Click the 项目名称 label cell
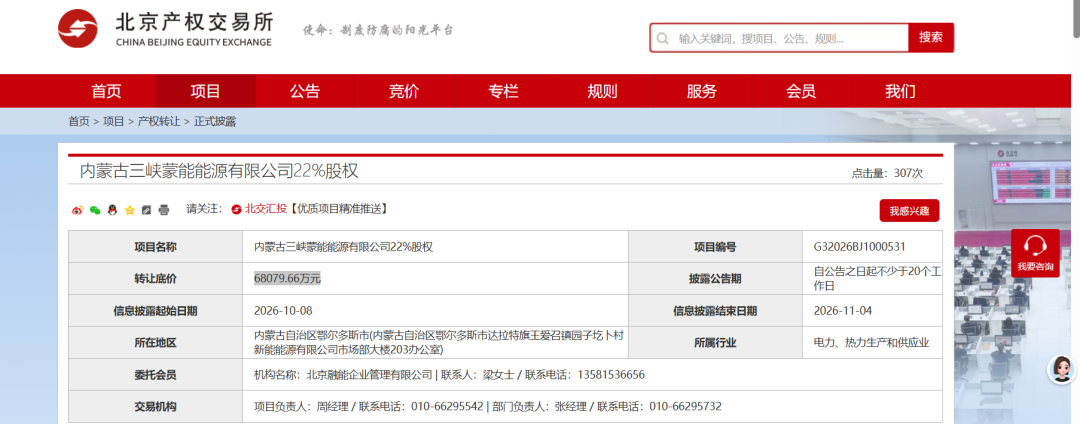This screenshot has height=424, width=1080. coord(156,246)
